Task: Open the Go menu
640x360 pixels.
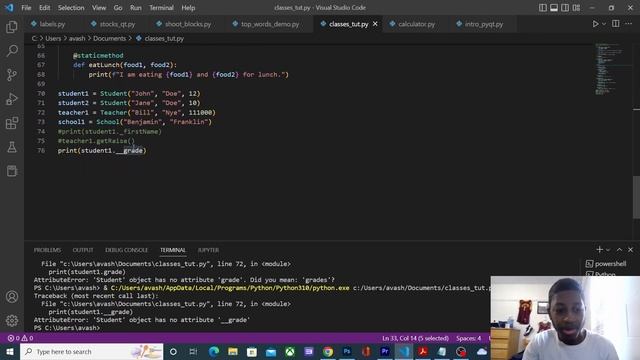Action: [x=118, y=8]
